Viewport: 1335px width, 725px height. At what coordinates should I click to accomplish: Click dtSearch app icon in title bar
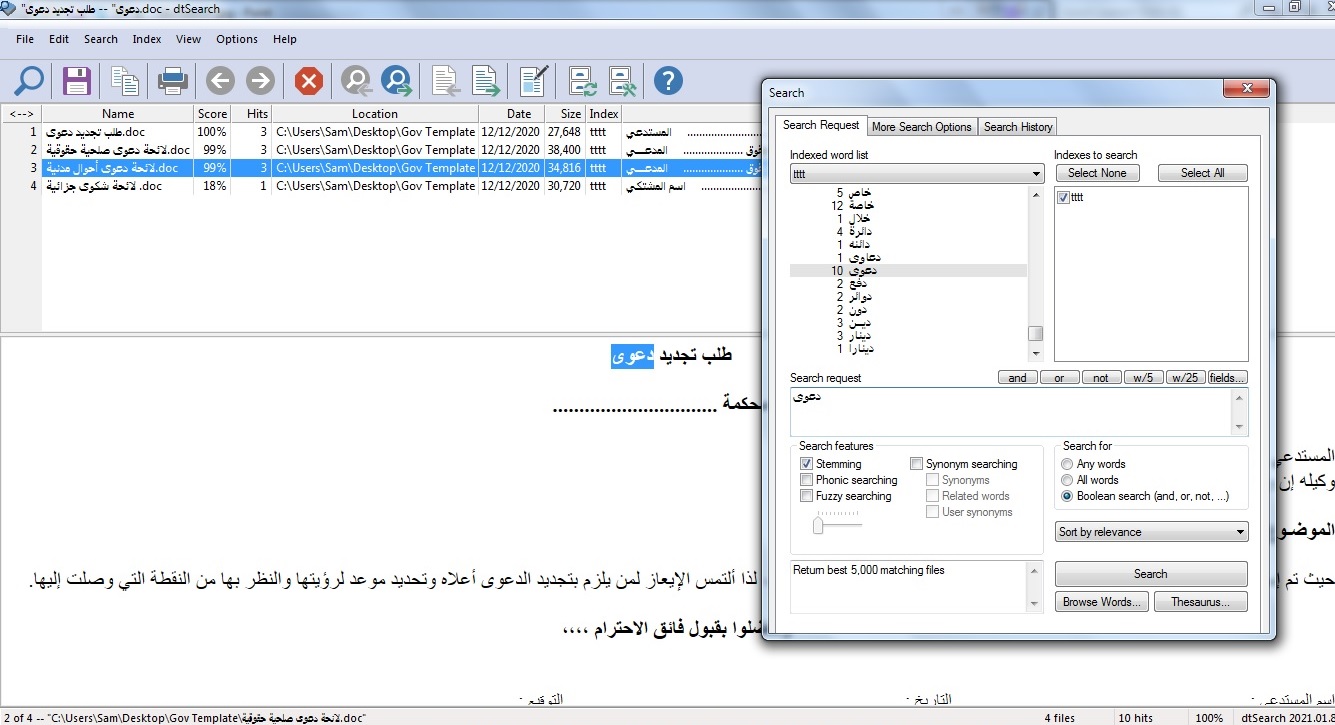click(x=9, y=8)
